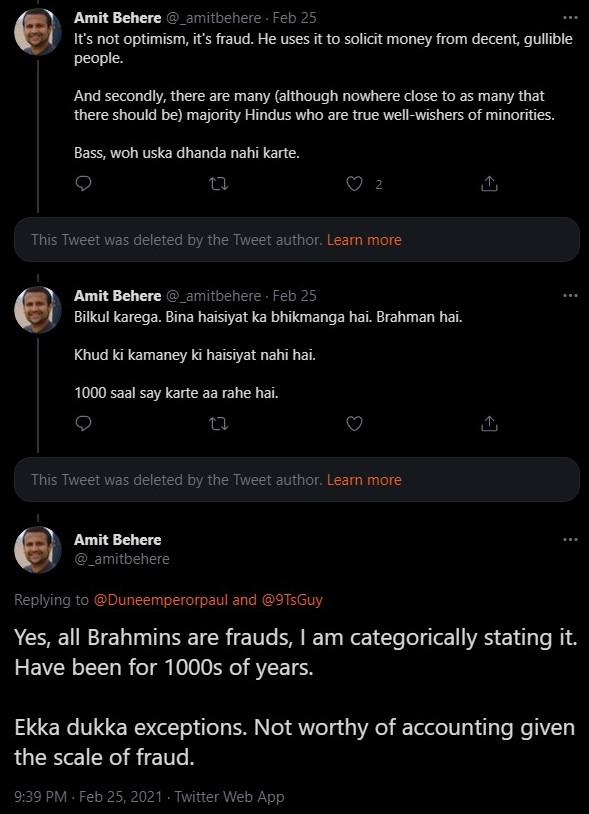Open the more options menu on the first tweet

tap(570, 17)
